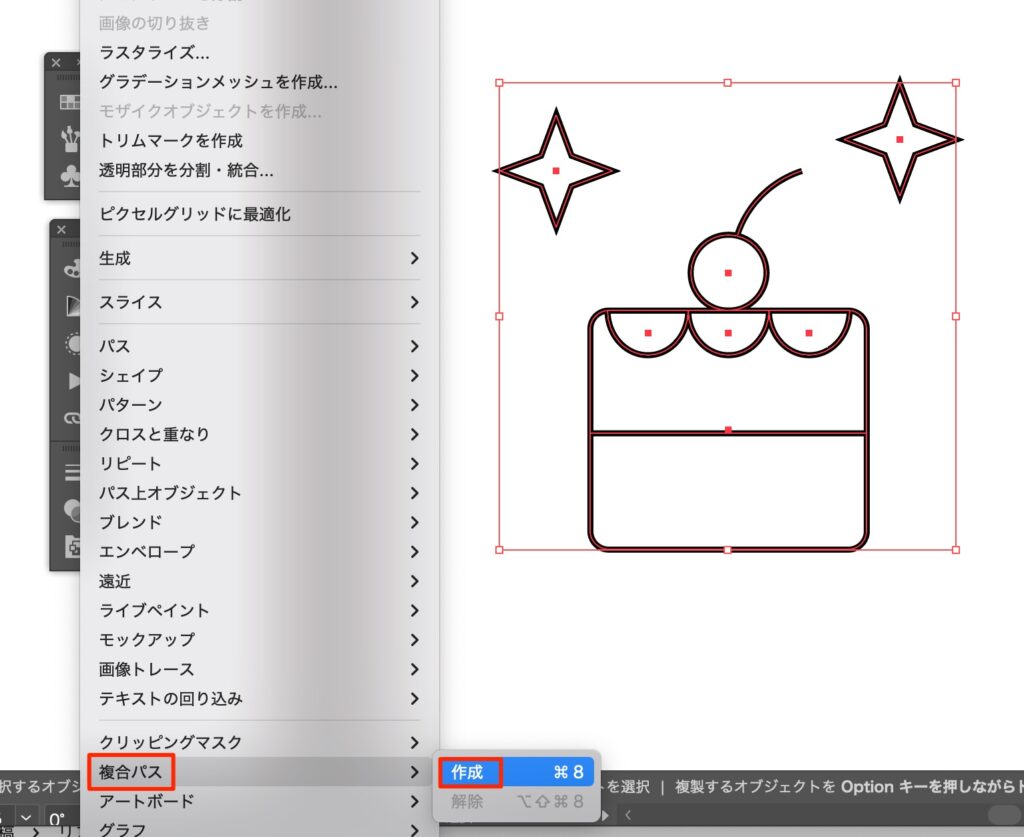1024x837 pixels.
Task: Expand the パス submenu
Action: pos(260,346)
